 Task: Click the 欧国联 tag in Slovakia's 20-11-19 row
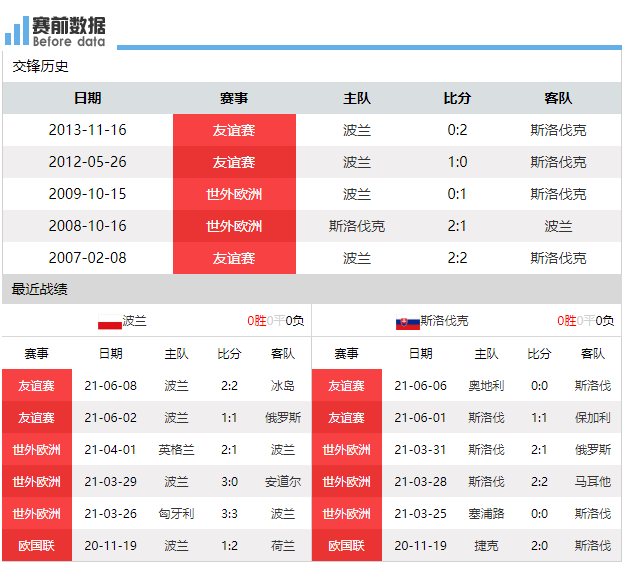[x=347, y=546]
